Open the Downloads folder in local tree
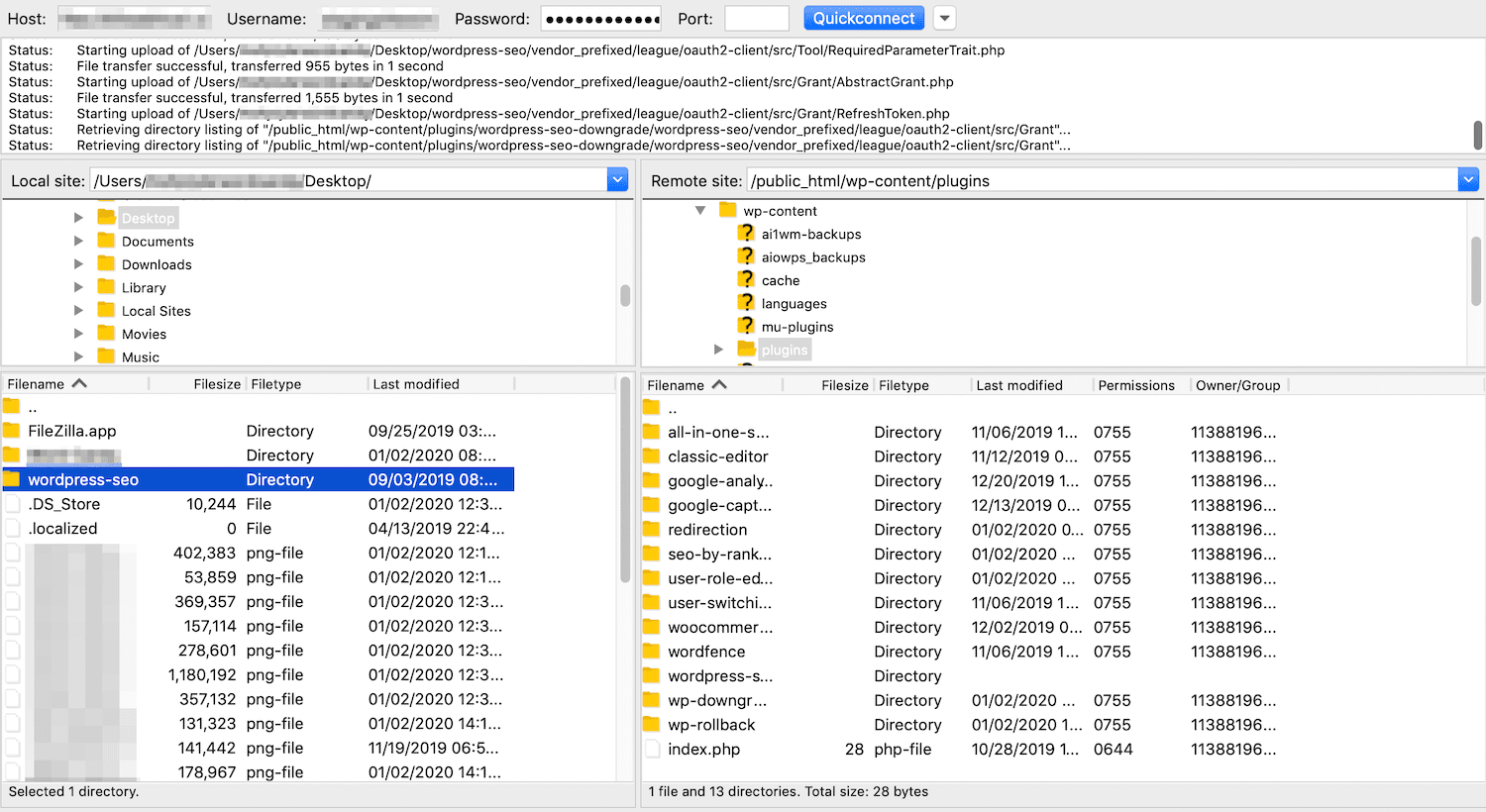 tap(159, 264)
